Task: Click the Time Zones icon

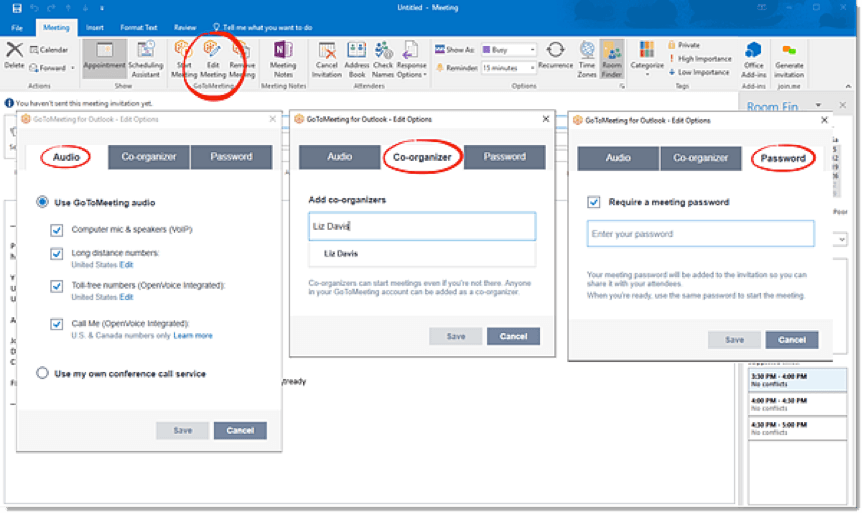Action: click(x=587, y=58)
